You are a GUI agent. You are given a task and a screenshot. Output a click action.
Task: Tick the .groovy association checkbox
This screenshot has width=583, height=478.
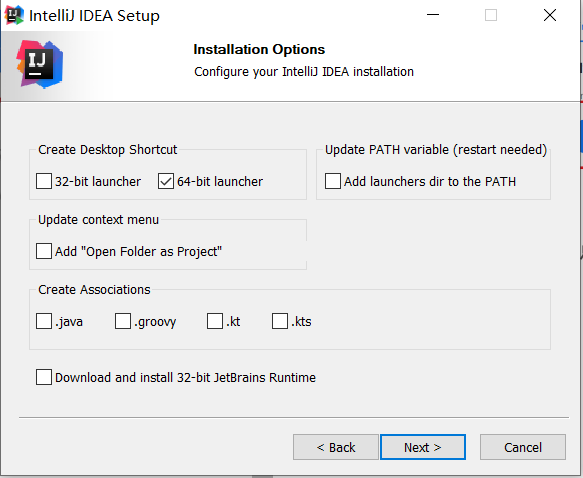(x=123, y=321)
